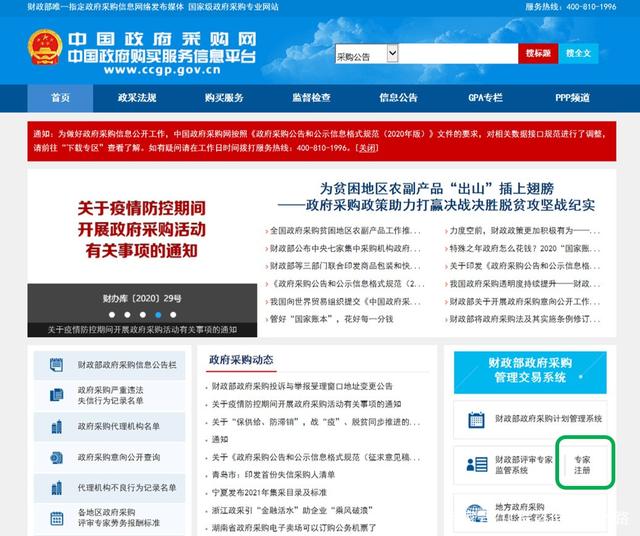Open the 购买服务 navigation tab
Screen dimensions: 640x536
point(224,98)
